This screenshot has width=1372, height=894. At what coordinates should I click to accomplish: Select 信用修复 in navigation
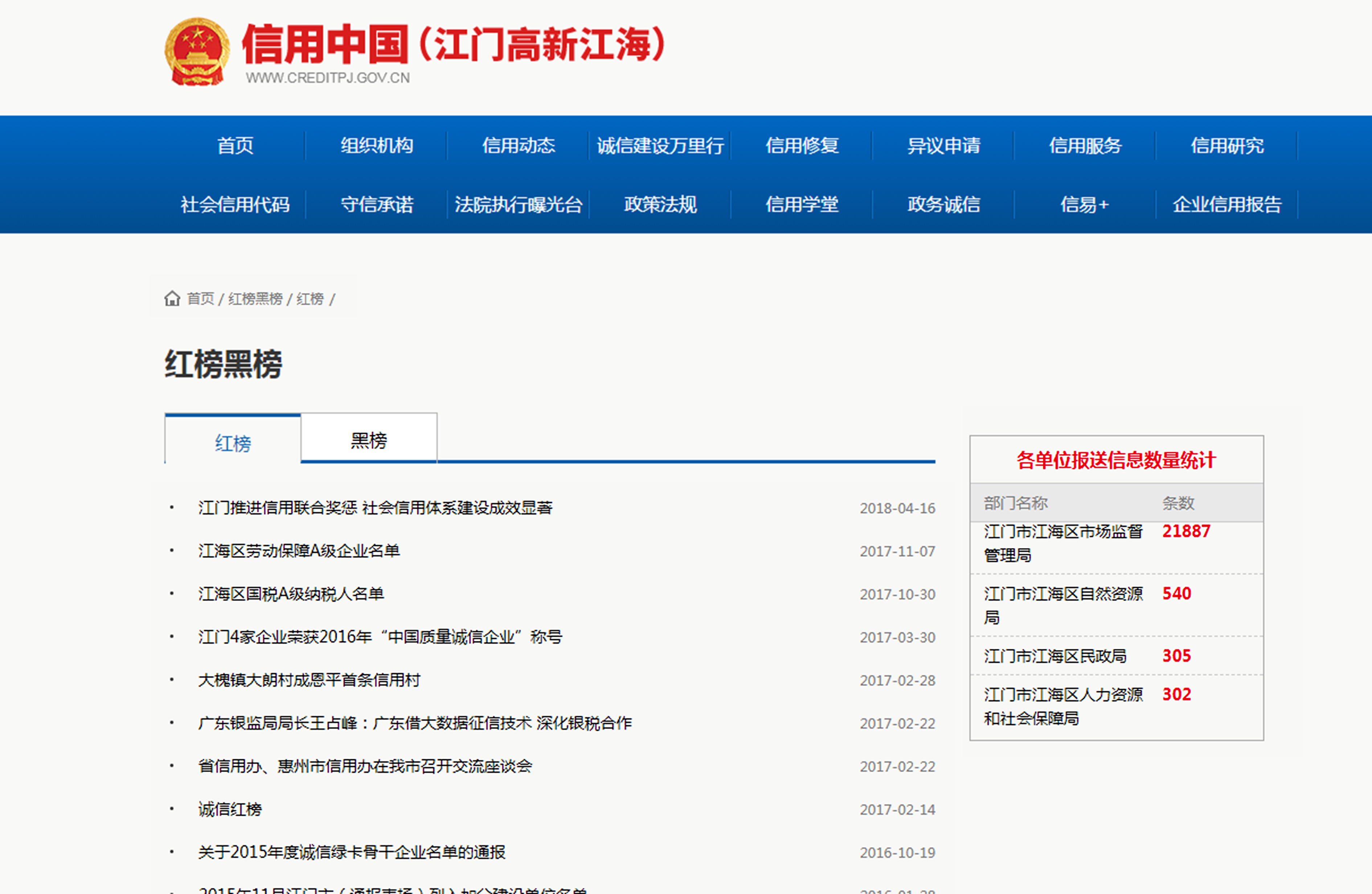[x=802, y=145]
